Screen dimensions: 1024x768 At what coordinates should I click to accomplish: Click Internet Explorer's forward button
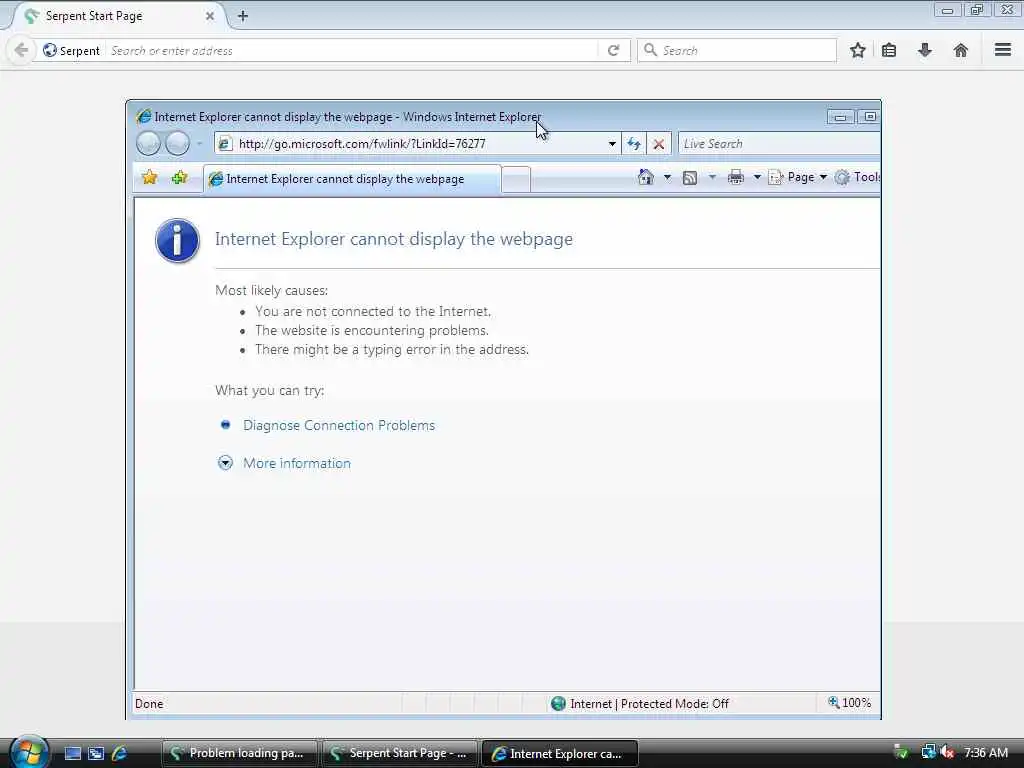tap(177, 143)
